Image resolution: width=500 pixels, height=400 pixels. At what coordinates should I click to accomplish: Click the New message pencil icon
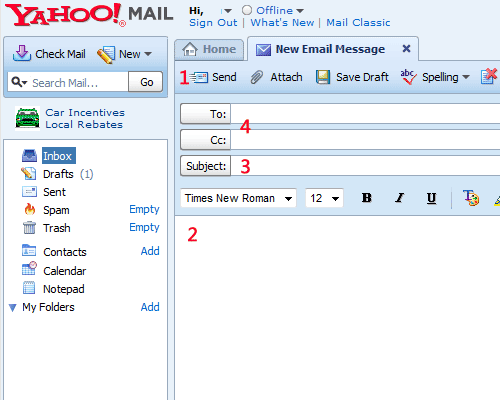click(106, 55)
